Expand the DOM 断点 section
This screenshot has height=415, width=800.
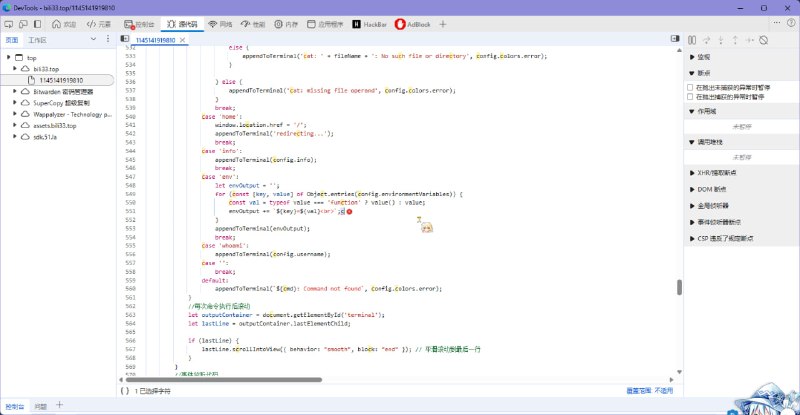[x=710, y=189]
